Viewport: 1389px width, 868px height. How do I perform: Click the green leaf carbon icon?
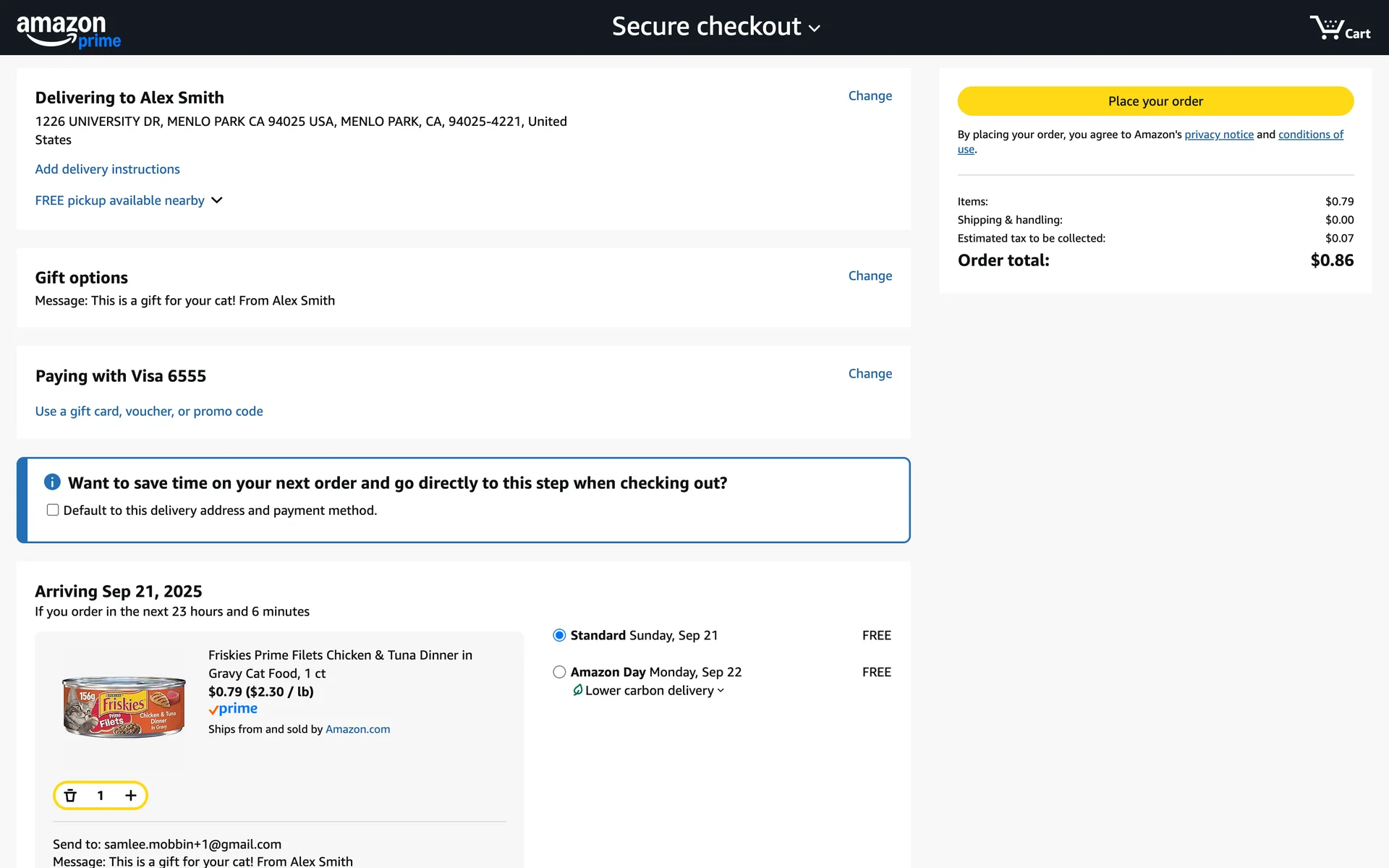pos(577,690)
